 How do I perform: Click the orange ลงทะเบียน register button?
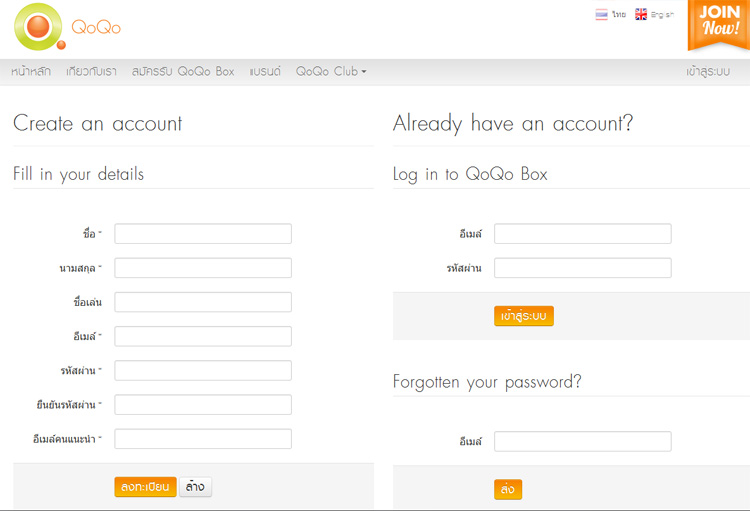click(145, 487)
